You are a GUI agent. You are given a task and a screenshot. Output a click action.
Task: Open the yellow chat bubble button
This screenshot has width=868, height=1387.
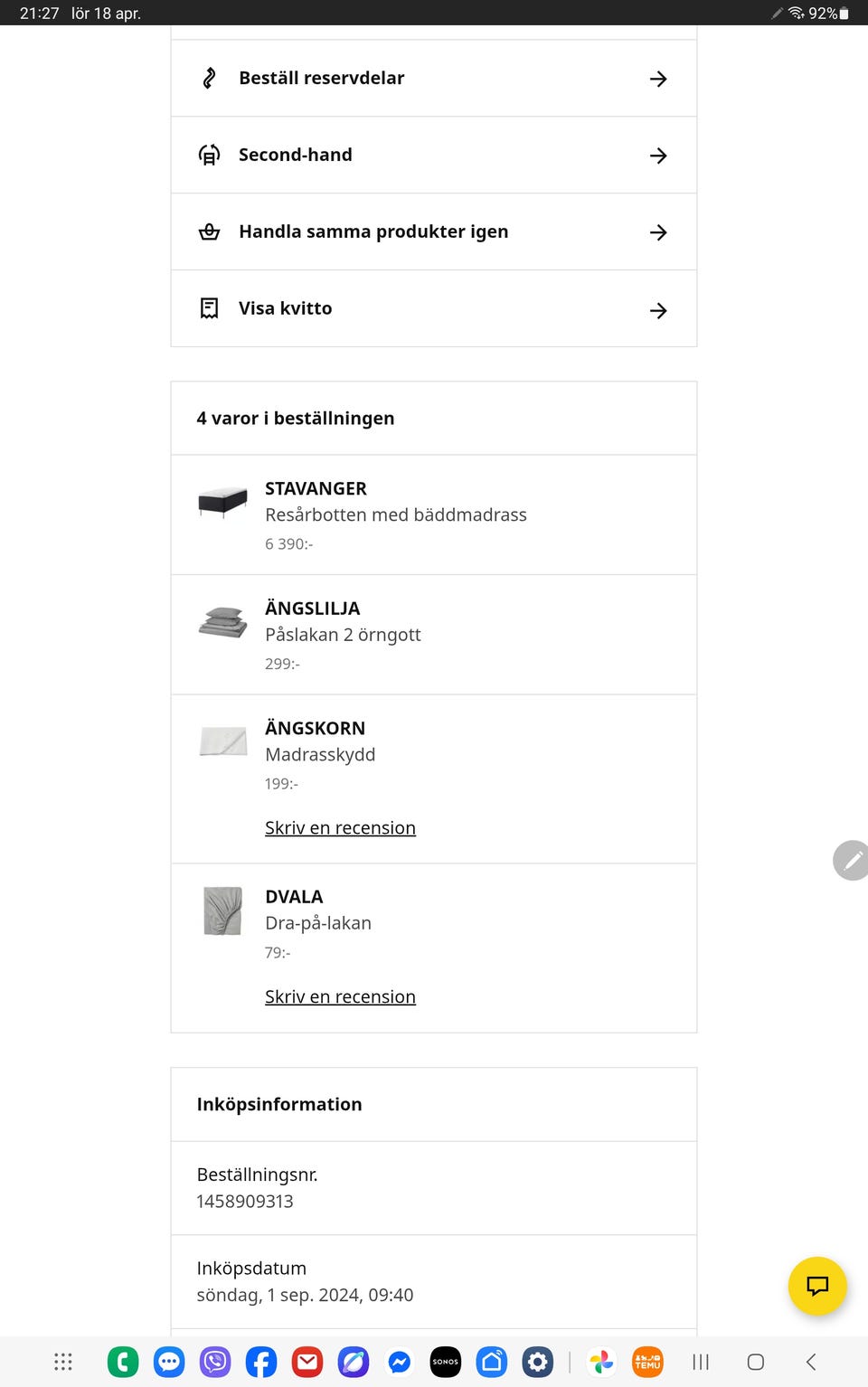[x=817, y=1286]
